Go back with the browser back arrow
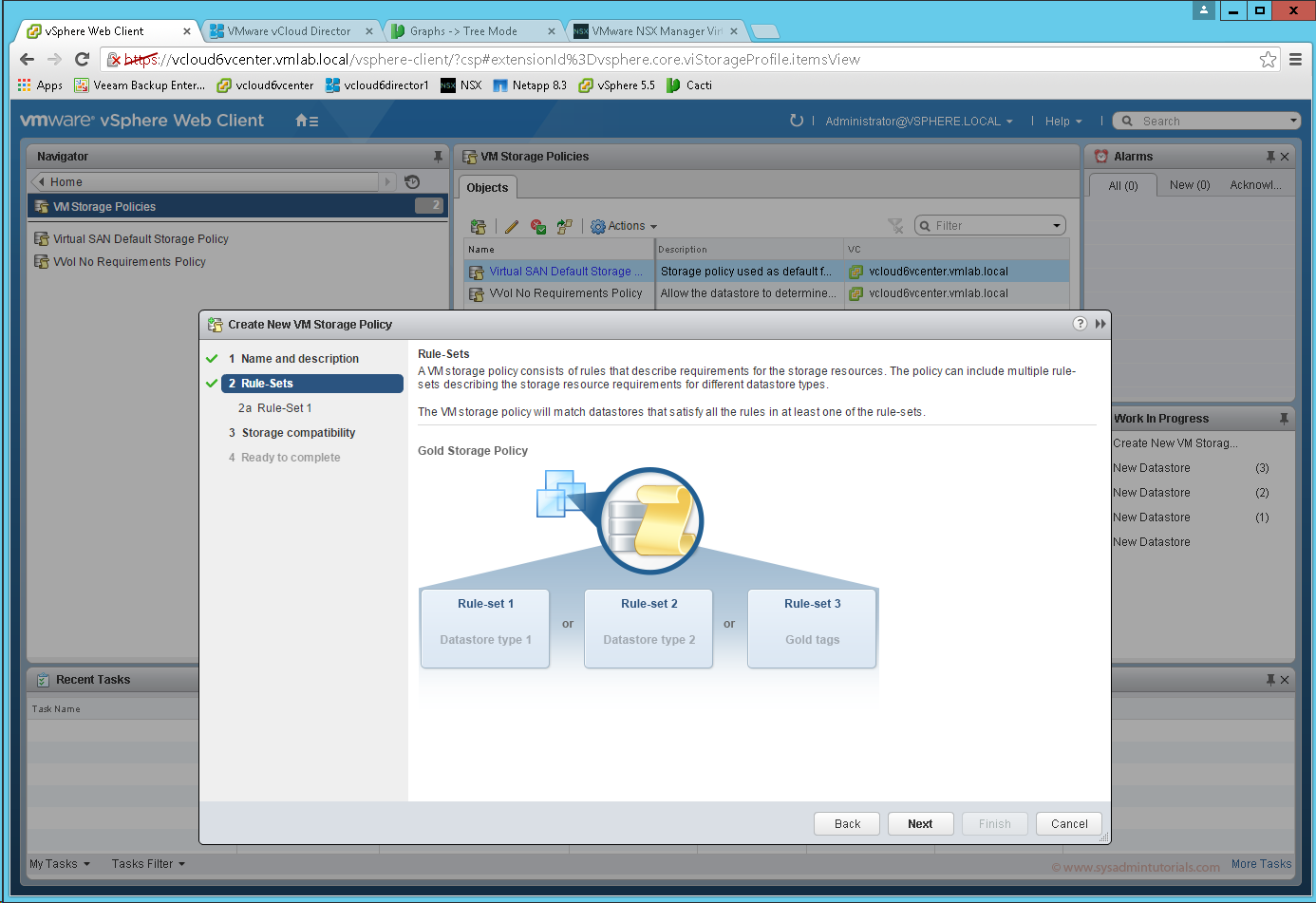 (x=27, y=60)
